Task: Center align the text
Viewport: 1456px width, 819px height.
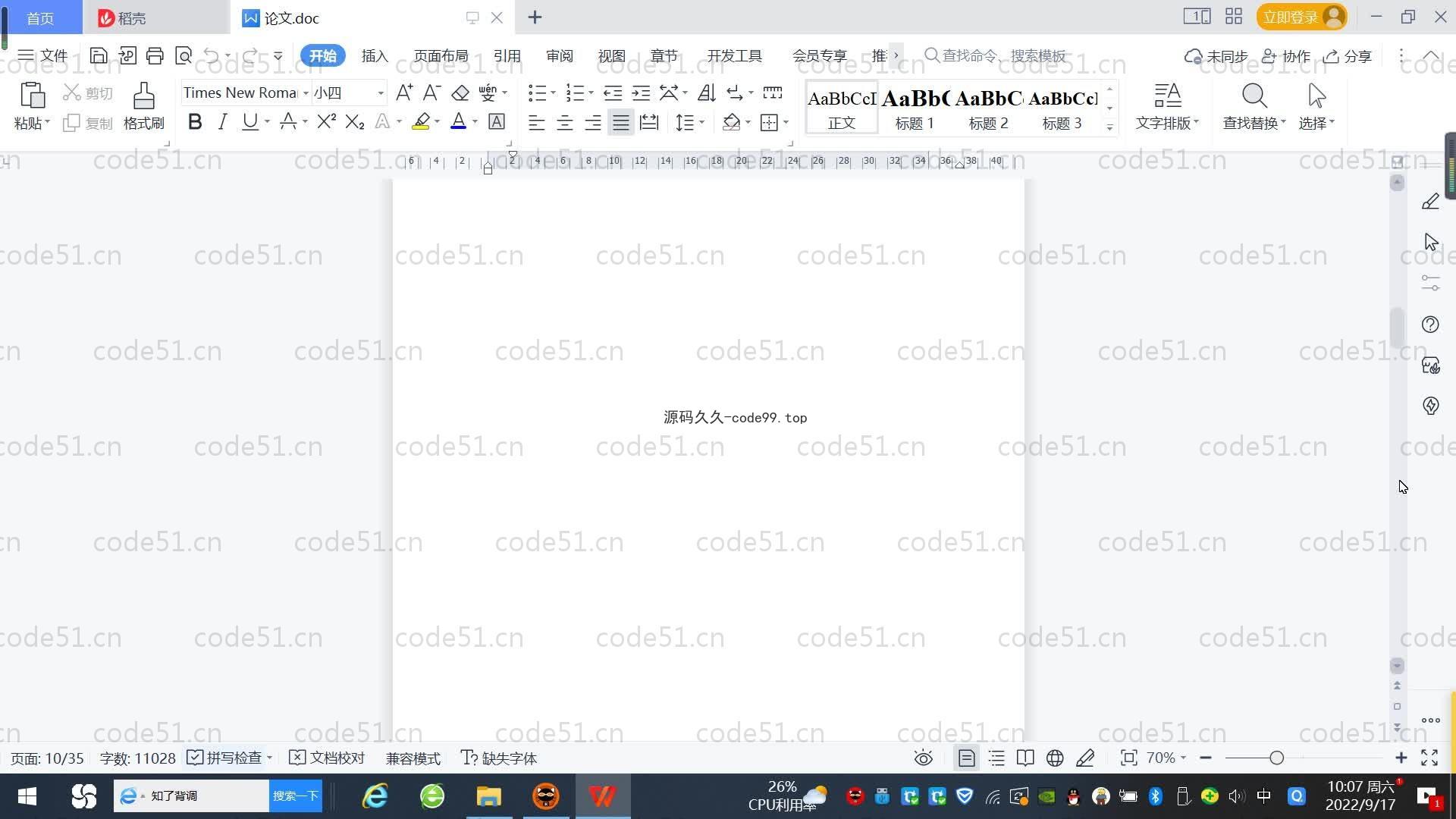Action: pos(564,122)
